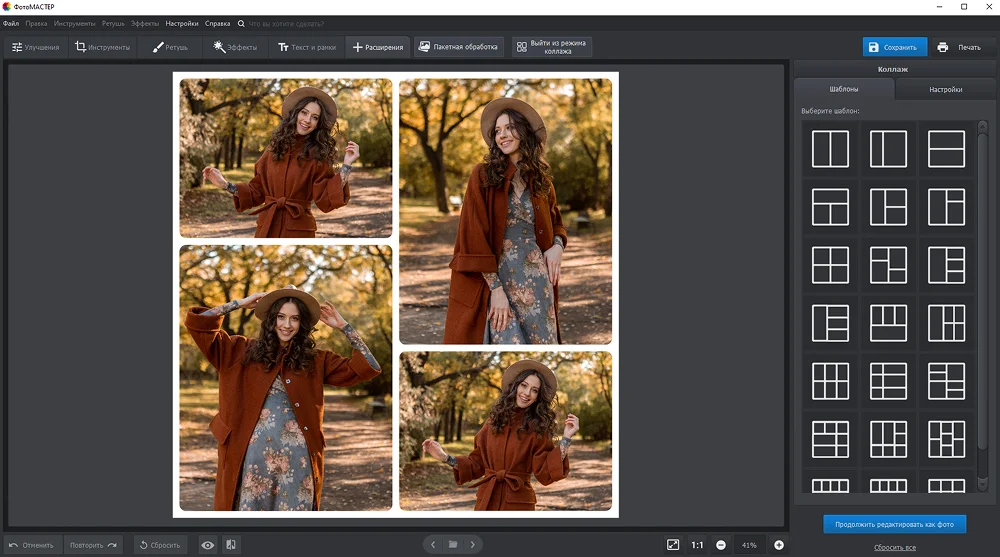
Task: Open folder browser icon in bottom bar
Action: pyautogui.click(x=453, y=544)
